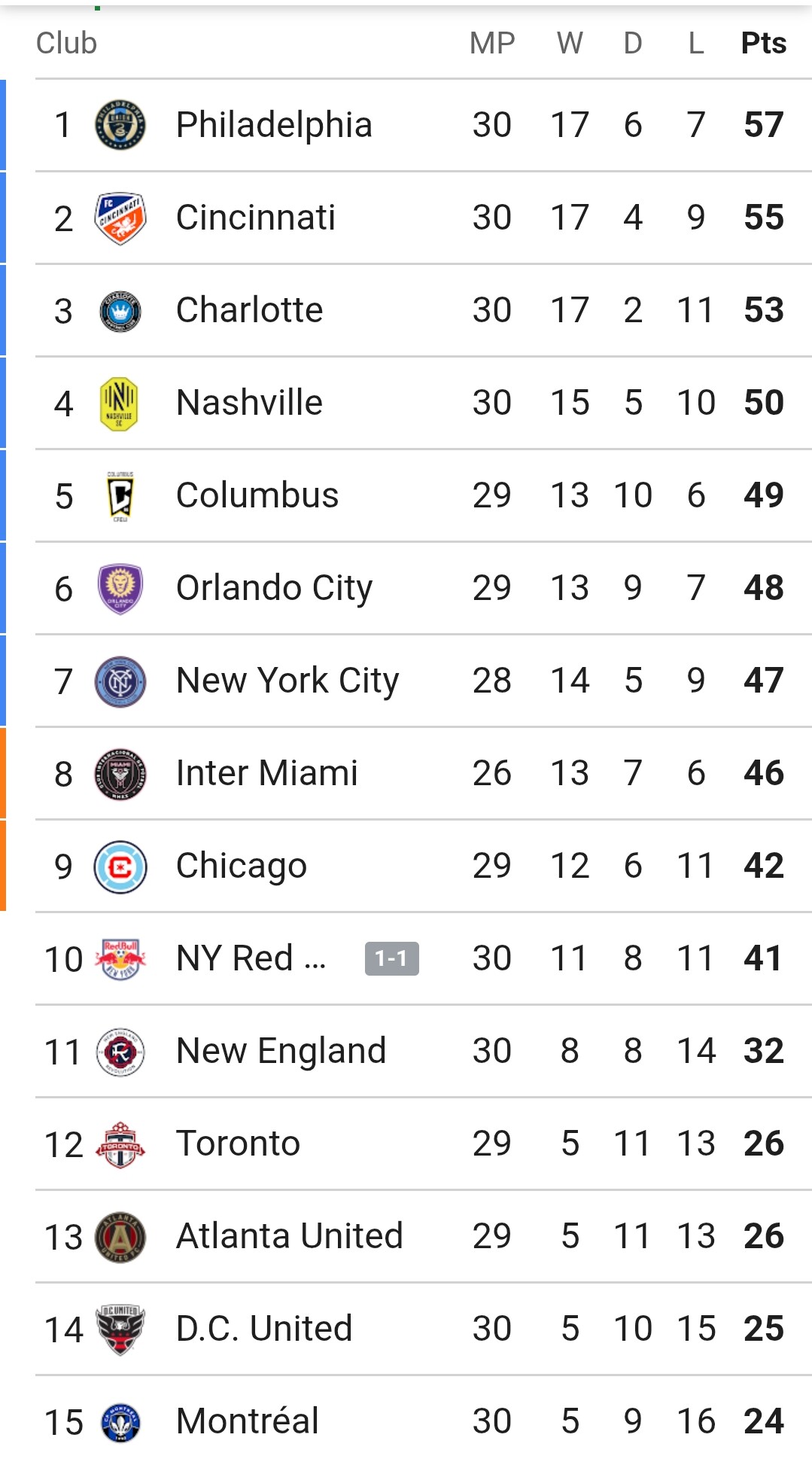Click the Philadelphia Union crest icon
This screenshot has height=1468, width=812.
coord(120,125)
